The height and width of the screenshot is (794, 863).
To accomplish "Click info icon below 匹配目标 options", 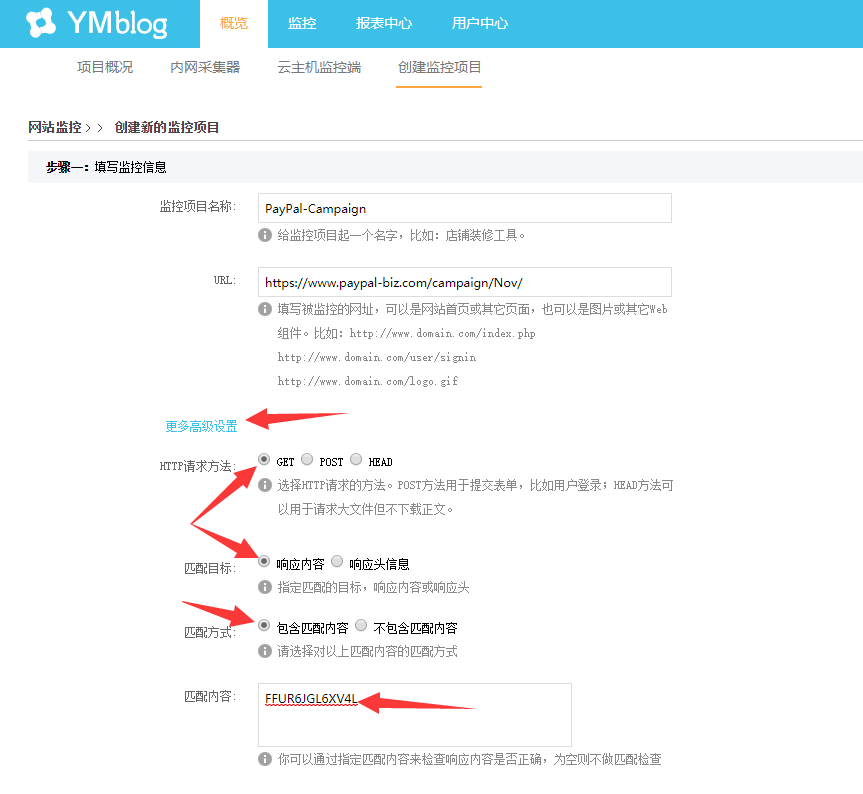I will tap(265, 587).
